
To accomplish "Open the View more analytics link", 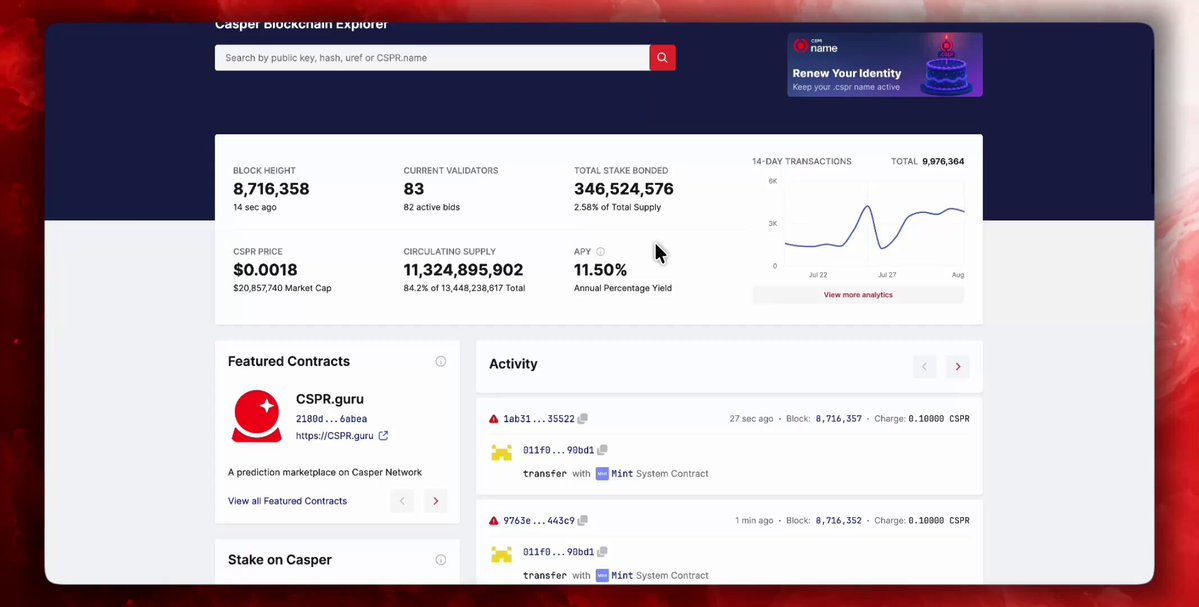I will pos(858,294).
